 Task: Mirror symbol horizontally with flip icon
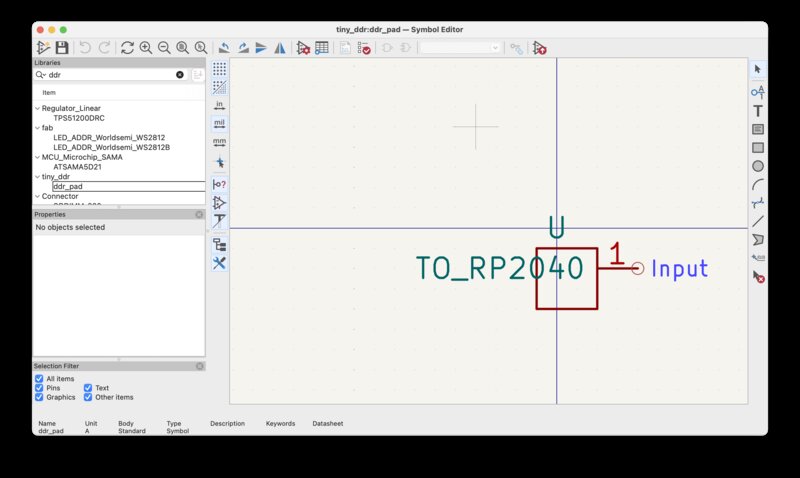pos(280,47)
